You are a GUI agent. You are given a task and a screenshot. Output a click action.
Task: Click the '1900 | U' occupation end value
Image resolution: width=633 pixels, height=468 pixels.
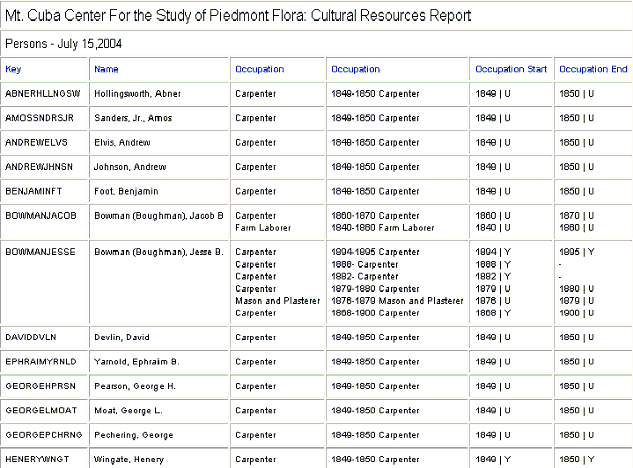[x=576, y=313]
